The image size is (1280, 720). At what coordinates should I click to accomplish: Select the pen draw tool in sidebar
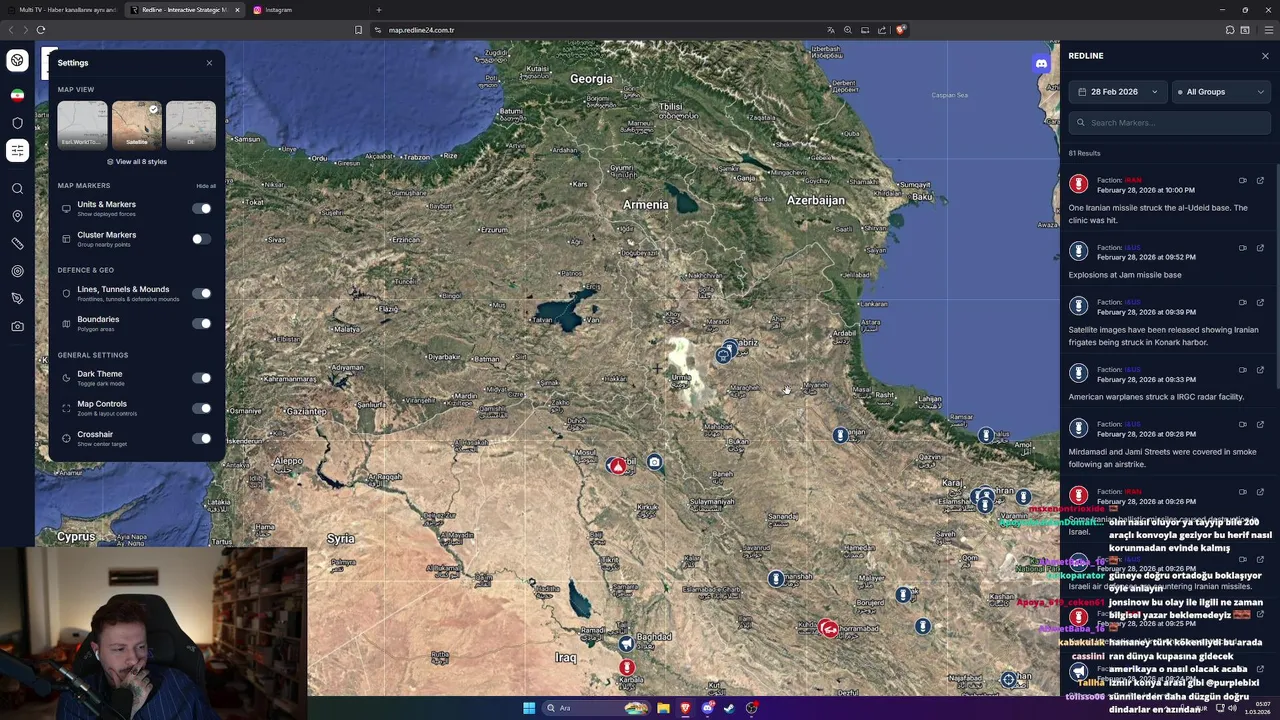pyautogui.click(x=17, y=298)
